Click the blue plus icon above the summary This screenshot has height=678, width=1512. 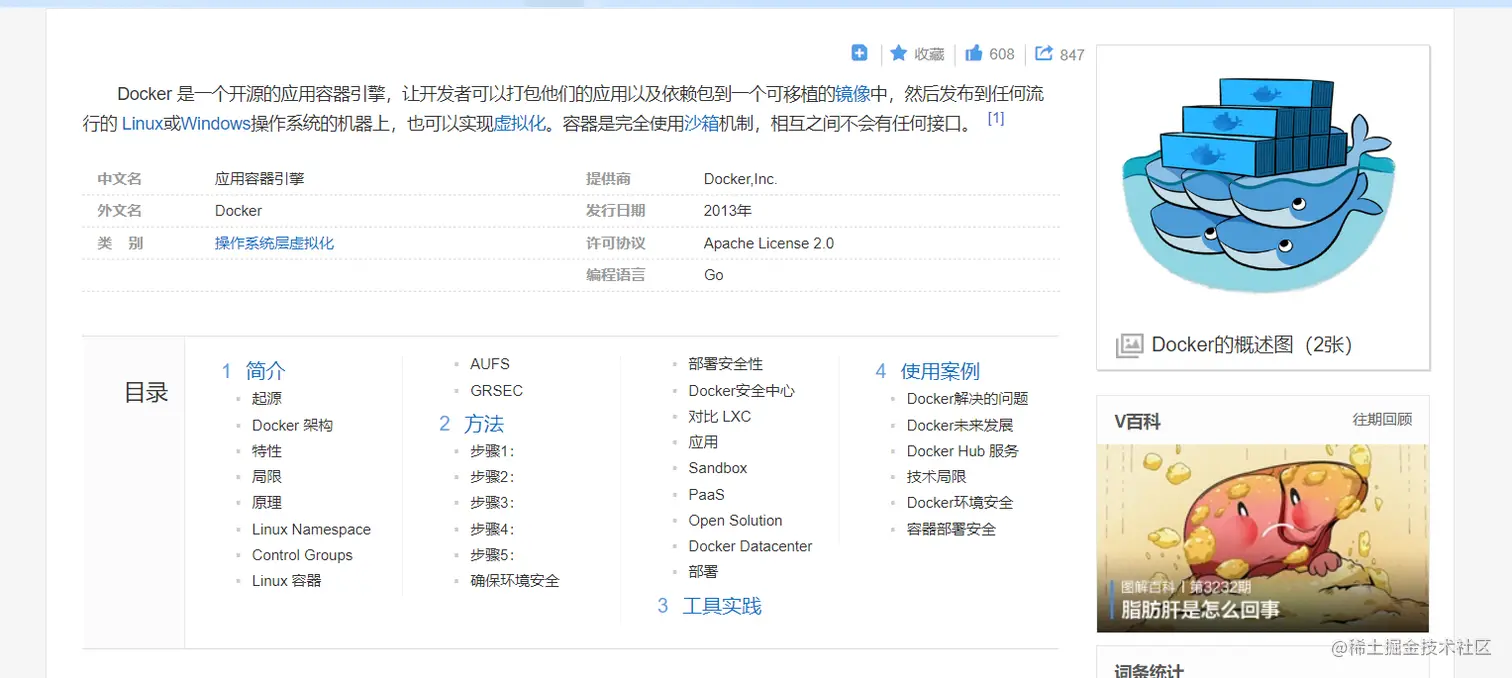859,53
